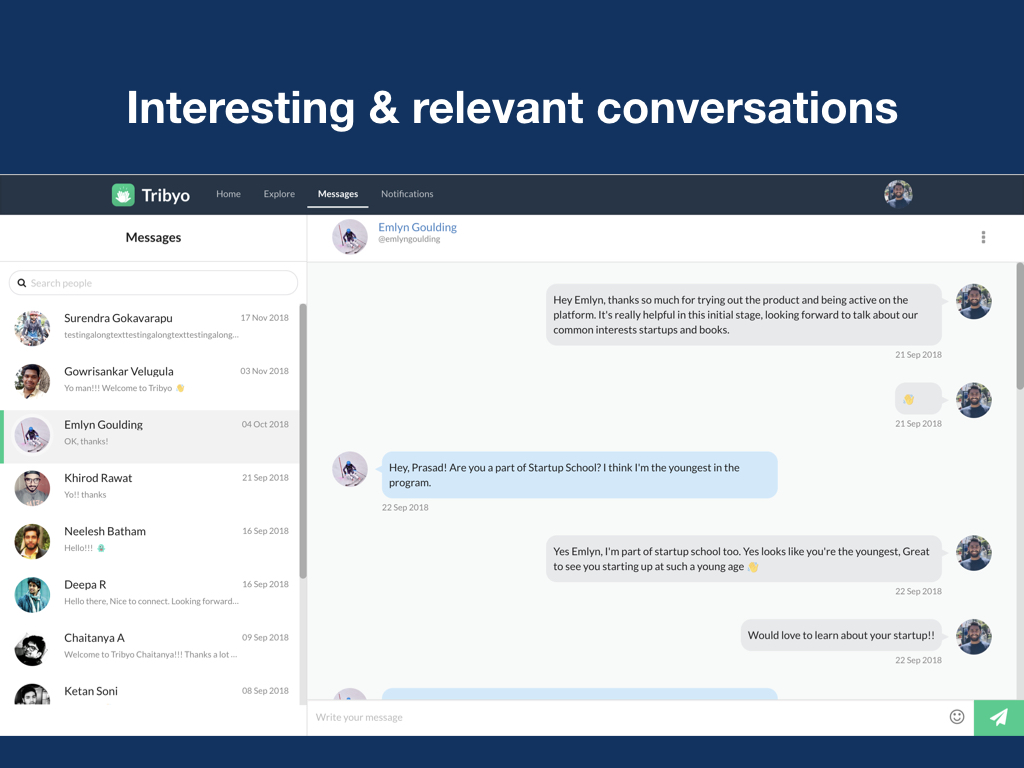
Task: Click the waving hand emoji message bubble
Action: [918, 399]
